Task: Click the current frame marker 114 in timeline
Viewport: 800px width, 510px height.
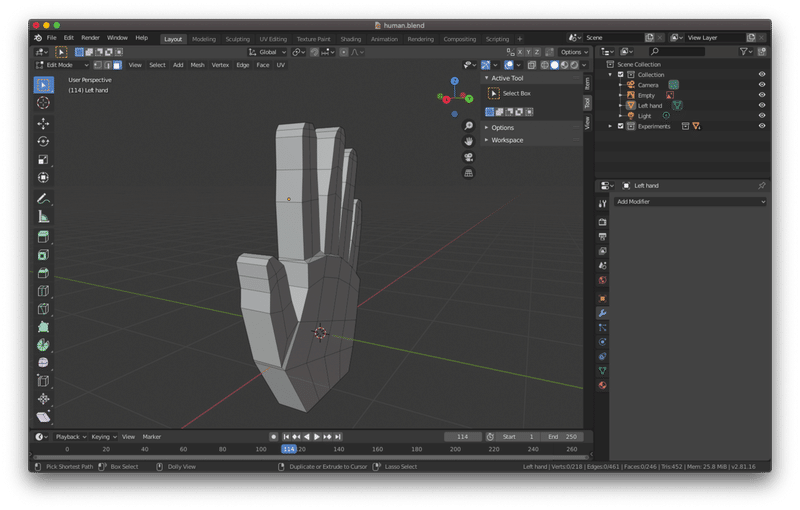Action: [x=289, y=450]
